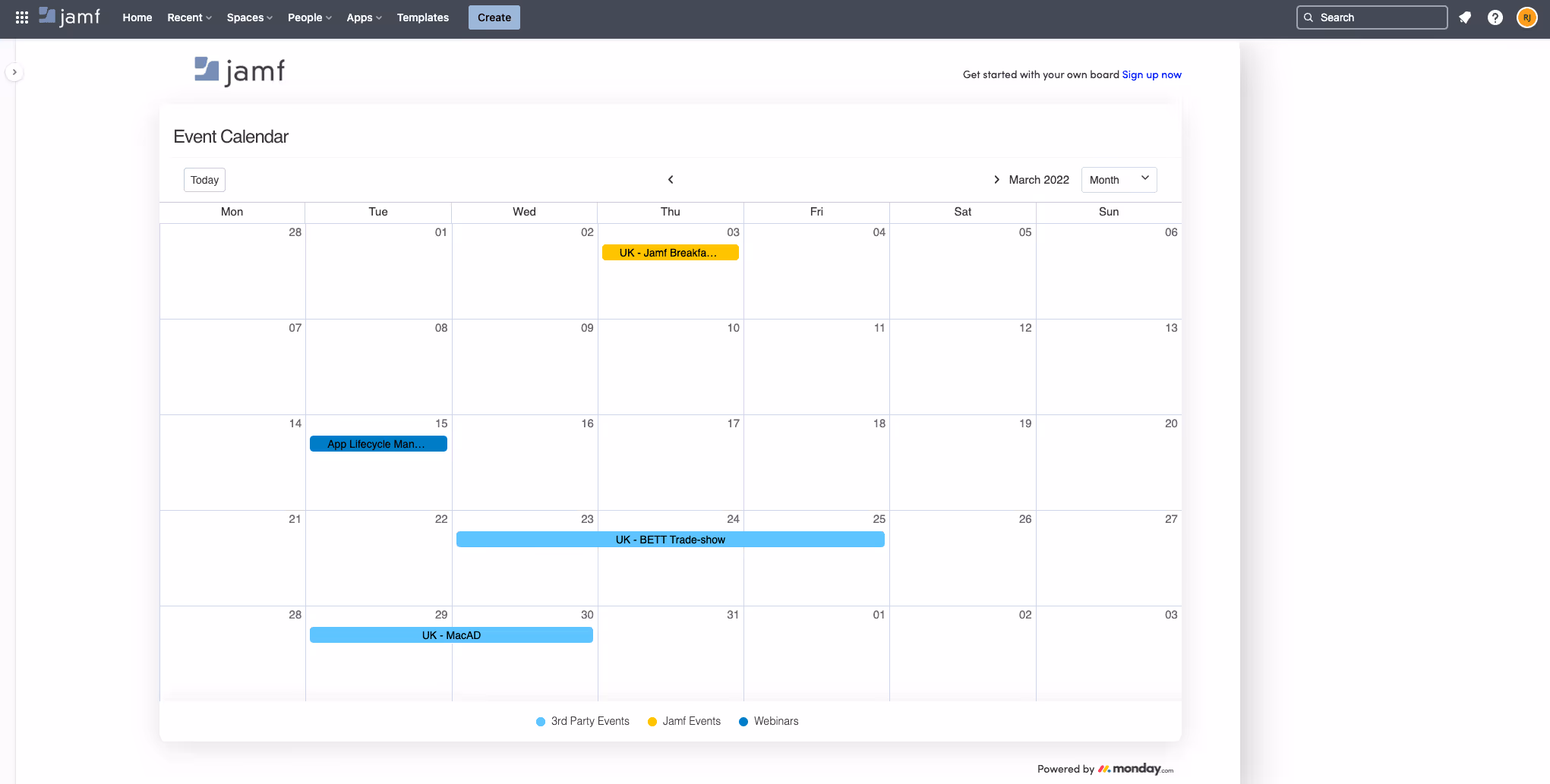Open the help question mark icon
Screen dimensions: 1550x784
pos(1495,17)
